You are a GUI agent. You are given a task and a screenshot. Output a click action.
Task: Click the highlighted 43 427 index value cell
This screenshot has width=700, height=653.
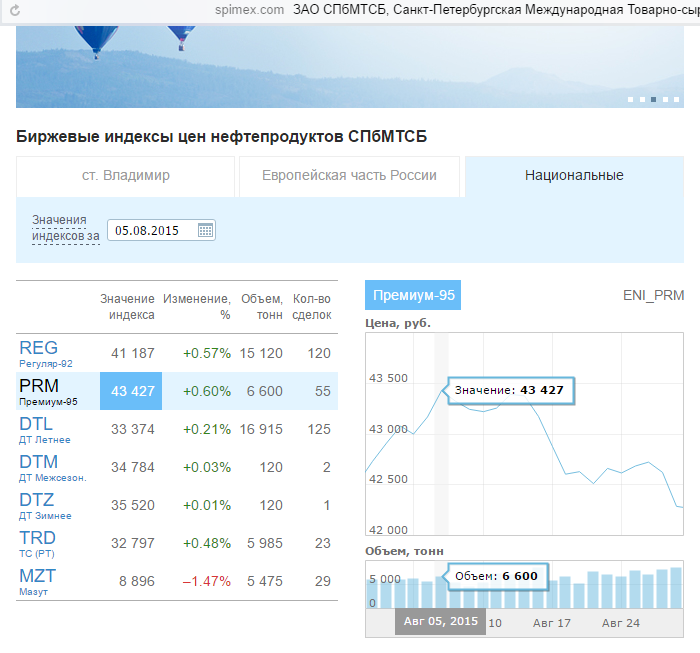click(x=131, y=391)
